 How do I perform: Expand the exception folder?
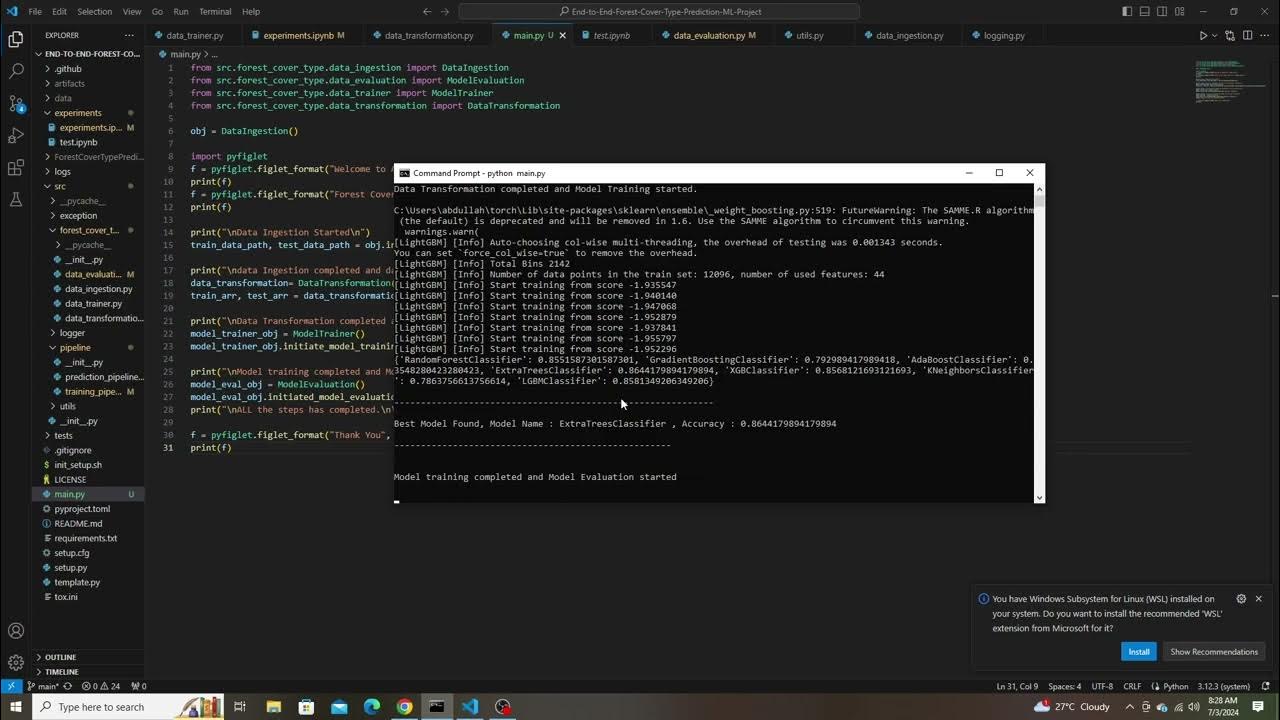coord(78,215)
